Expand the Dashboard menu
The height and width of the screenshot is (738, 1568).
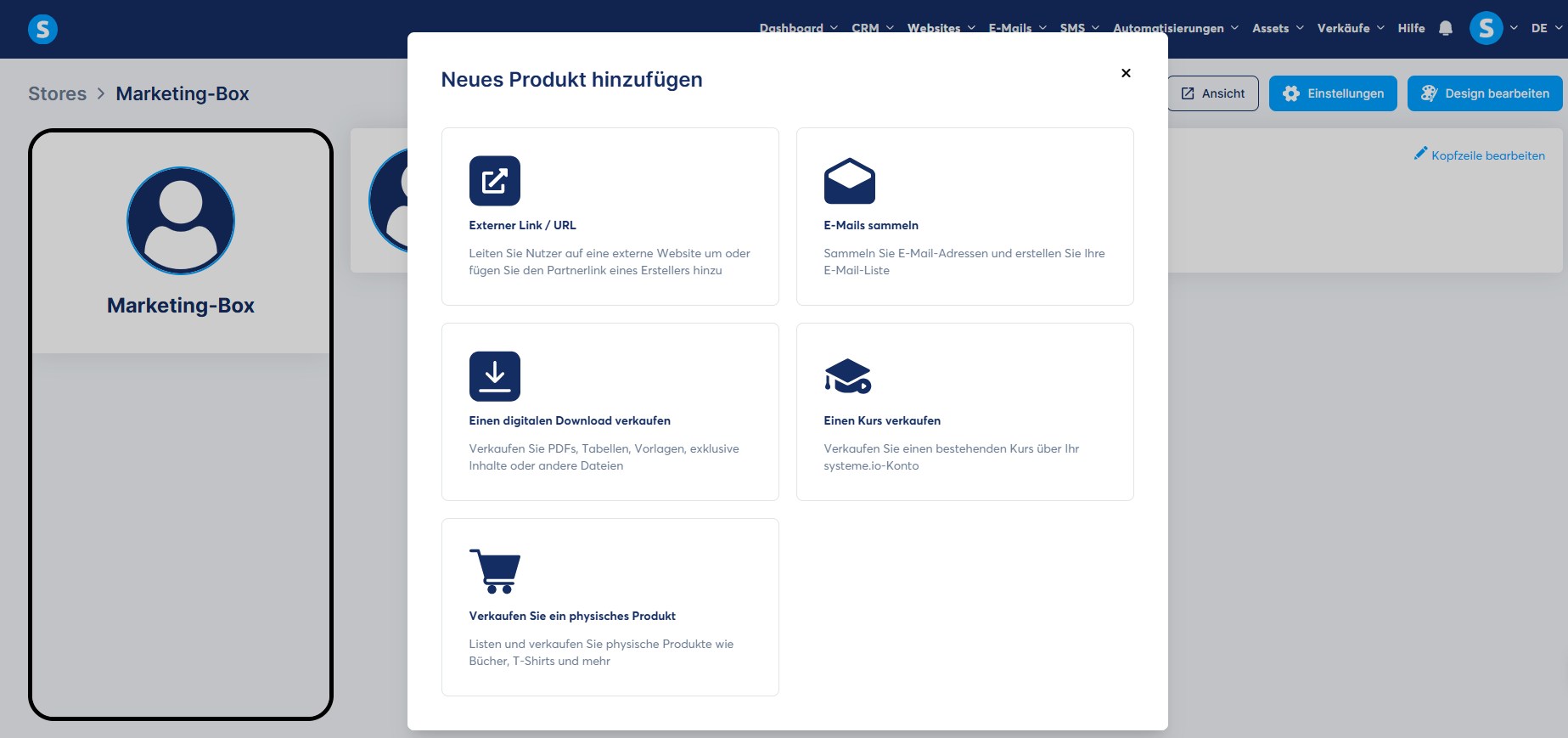pyautogui.click(x=799, y=28)
